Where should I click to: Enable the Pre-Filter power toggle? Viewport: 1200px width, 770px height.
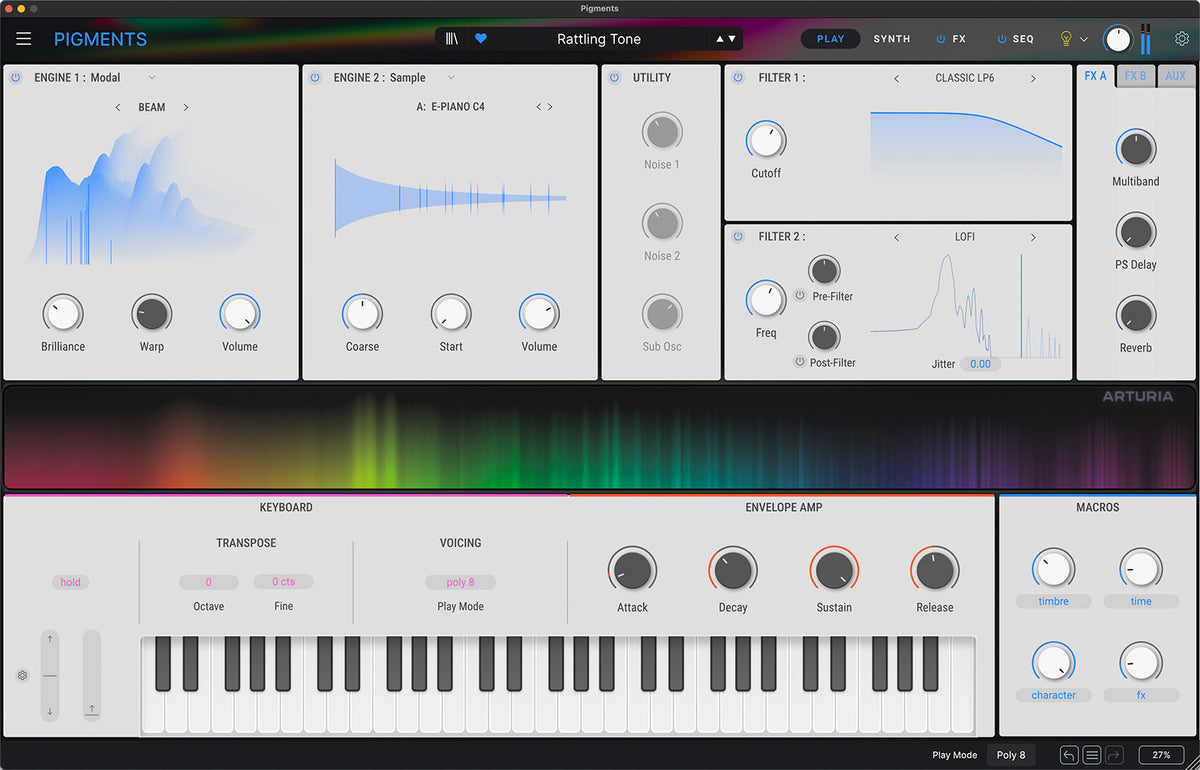click(799, 296)
